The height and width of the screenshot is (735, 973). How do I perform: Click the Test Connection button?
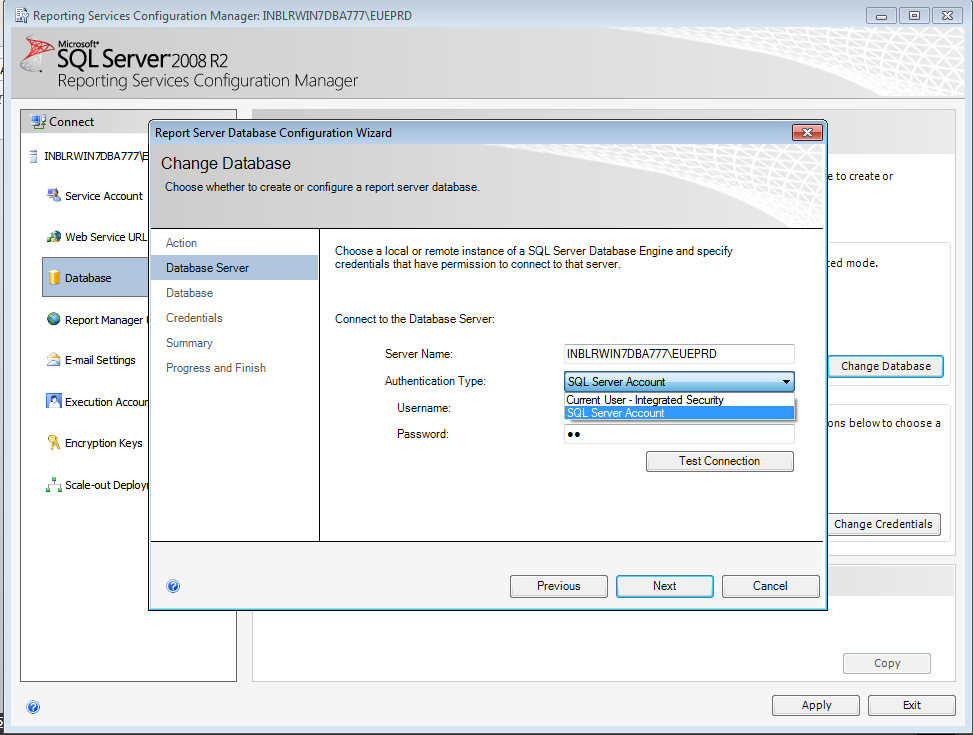tap(719, 461)
